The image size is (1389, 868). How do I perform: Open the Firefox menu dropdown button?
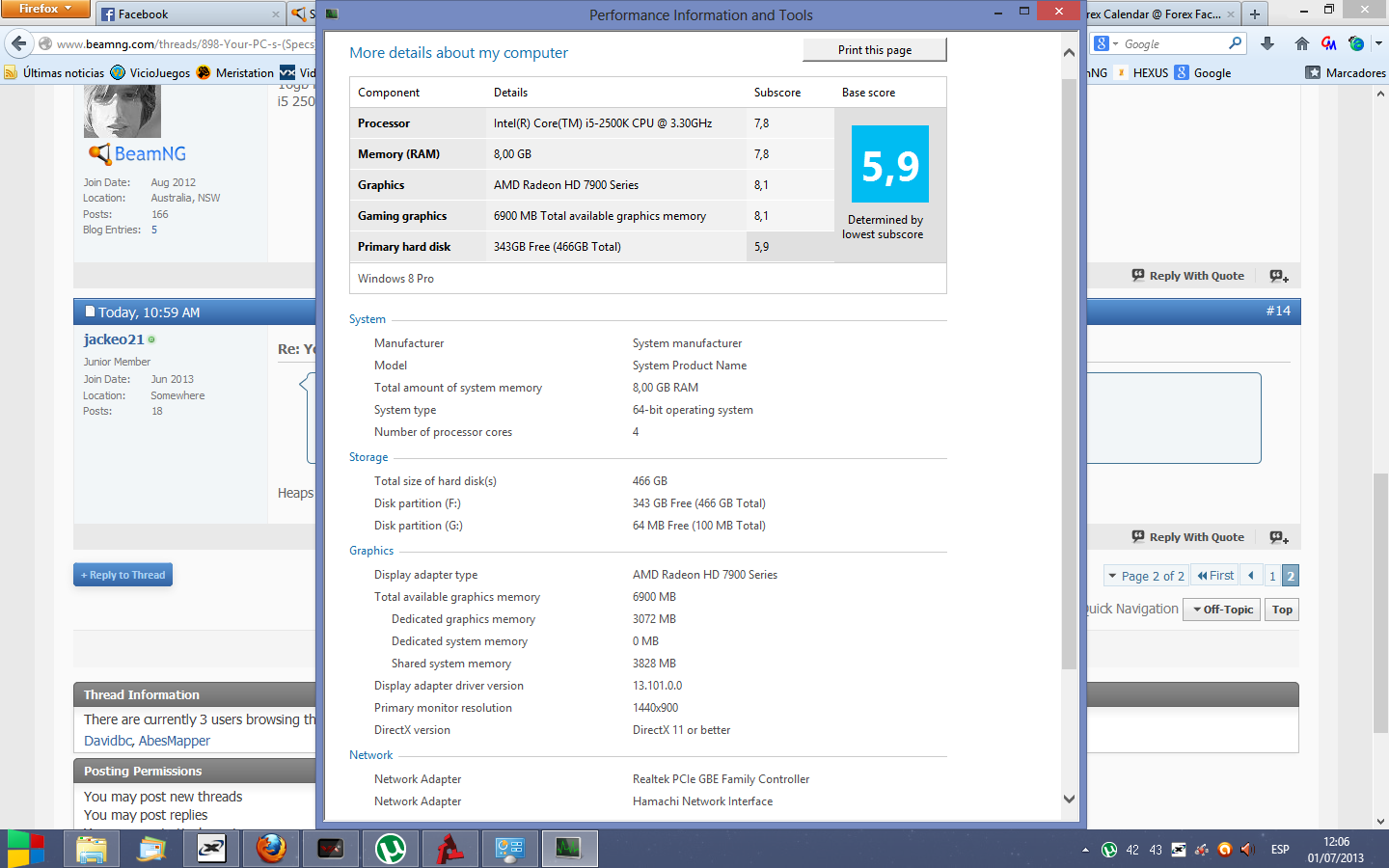click(45, 9)
